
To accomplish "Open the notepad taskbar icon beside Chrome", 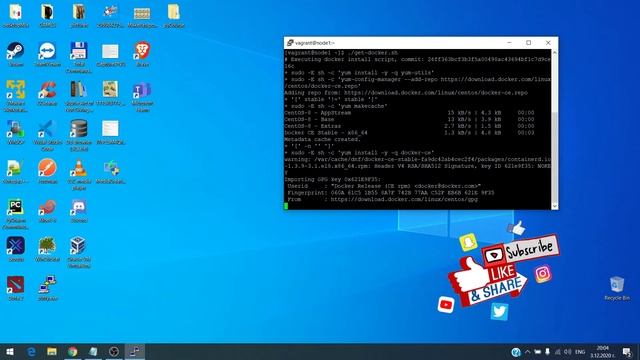I will coord(93,351).
